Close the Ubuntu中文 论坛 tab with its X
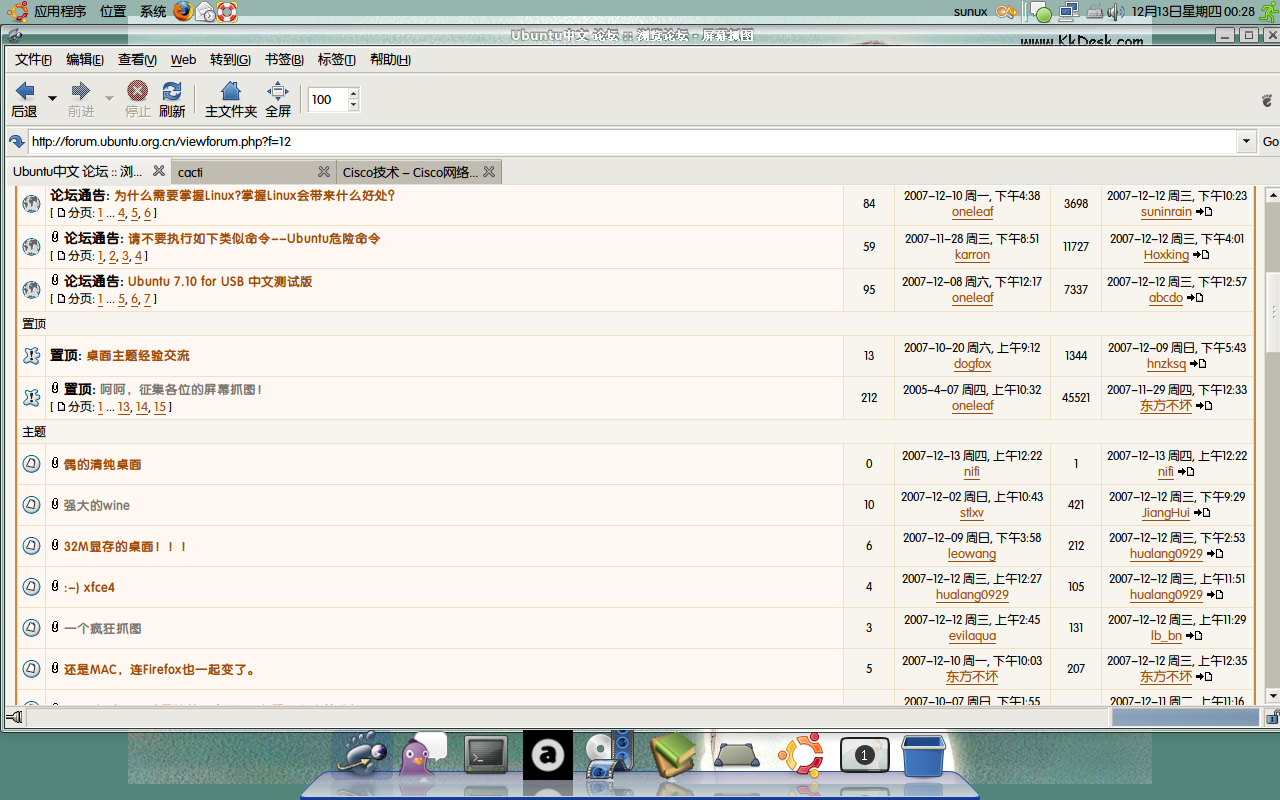The width and height of the screenshot is (1280, 800). click(159, 171)
